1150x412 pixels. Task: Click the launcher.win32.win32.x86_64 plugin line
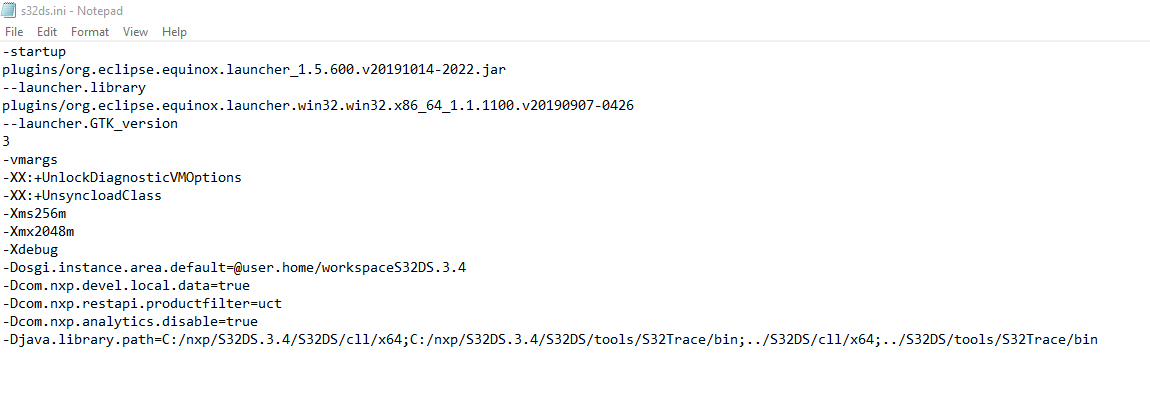(x=318, y=106)
